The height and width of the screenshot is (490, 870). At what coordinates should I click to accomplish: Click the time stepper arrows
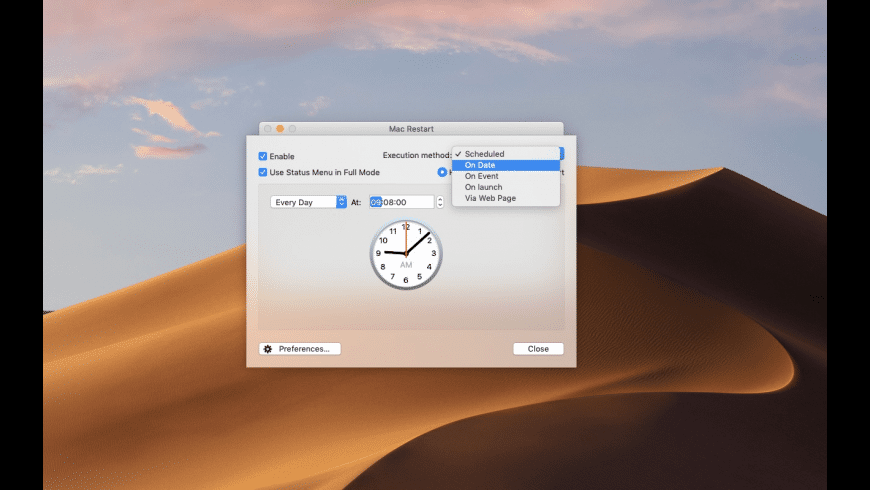point(440,202)
